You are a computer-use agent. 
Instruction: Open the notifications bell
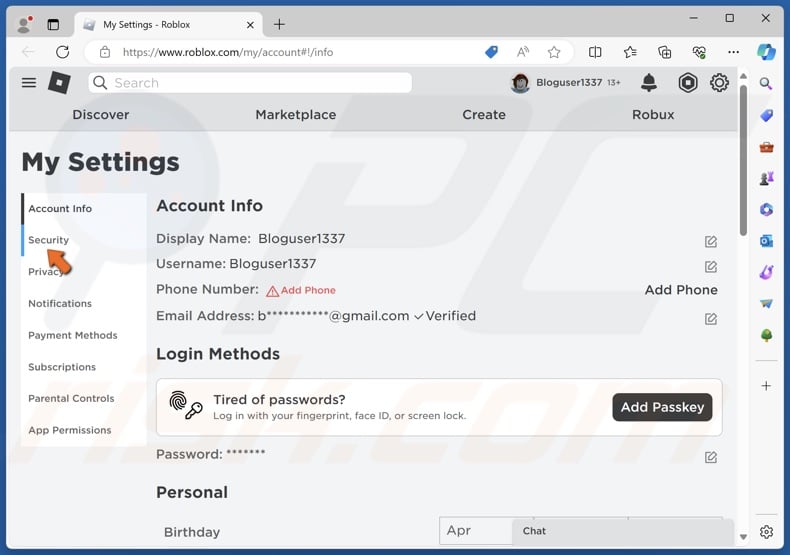pos(649,83)
